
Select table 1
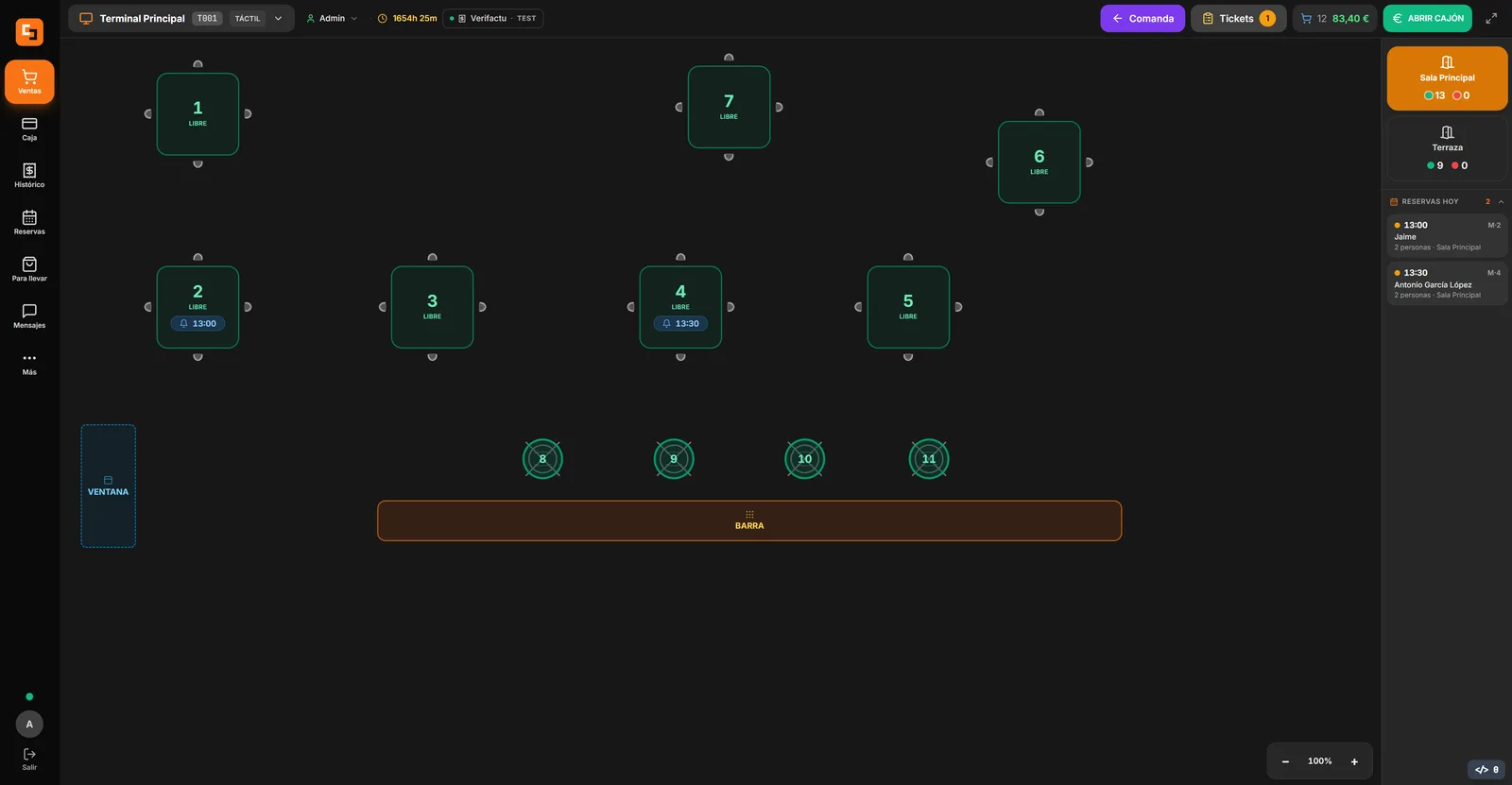click(x=198, y=114)
